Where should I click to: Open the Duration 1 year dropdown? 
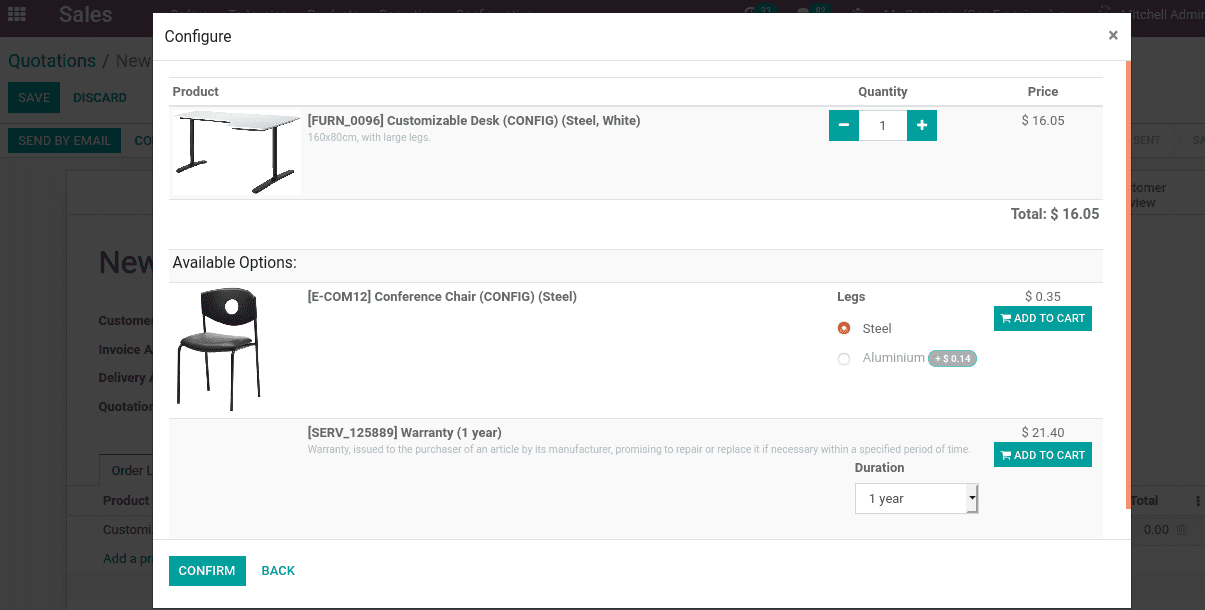click(x=916, y=498)
